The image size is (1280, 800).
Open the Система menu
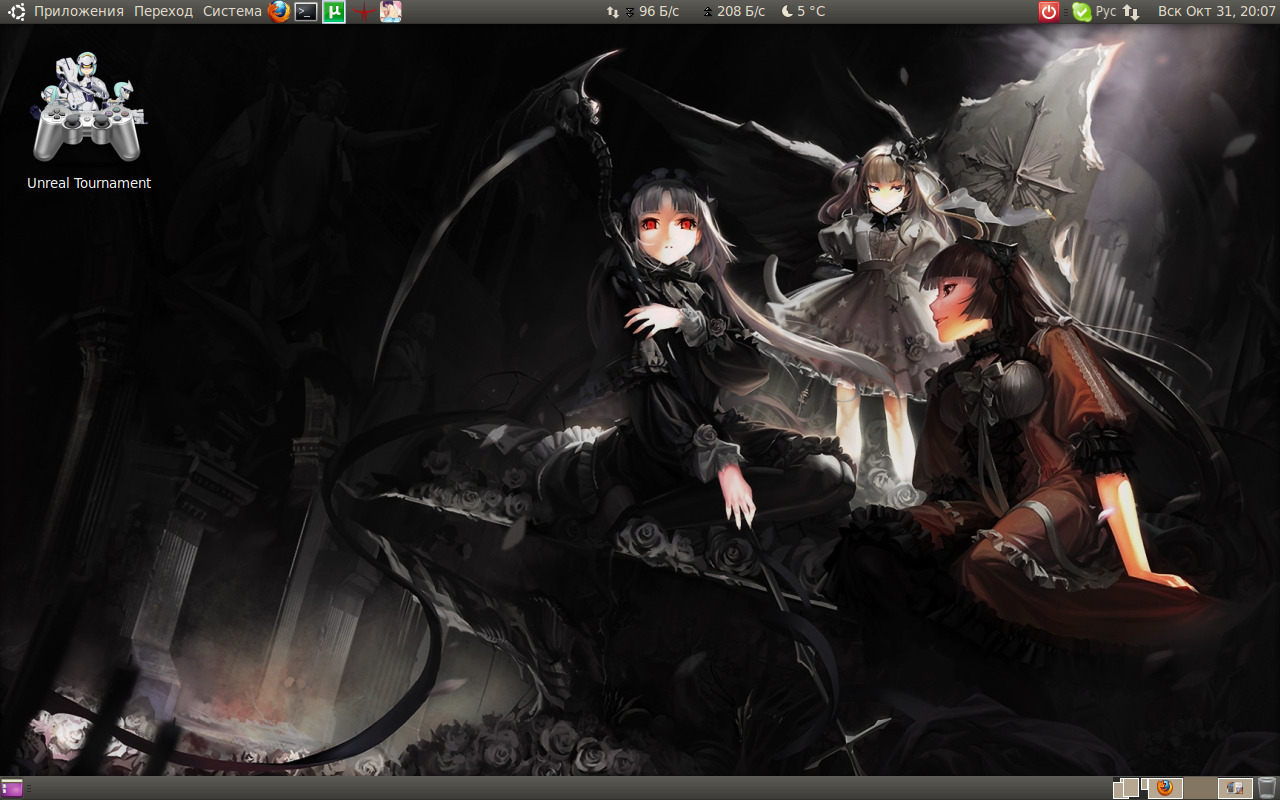232,11
